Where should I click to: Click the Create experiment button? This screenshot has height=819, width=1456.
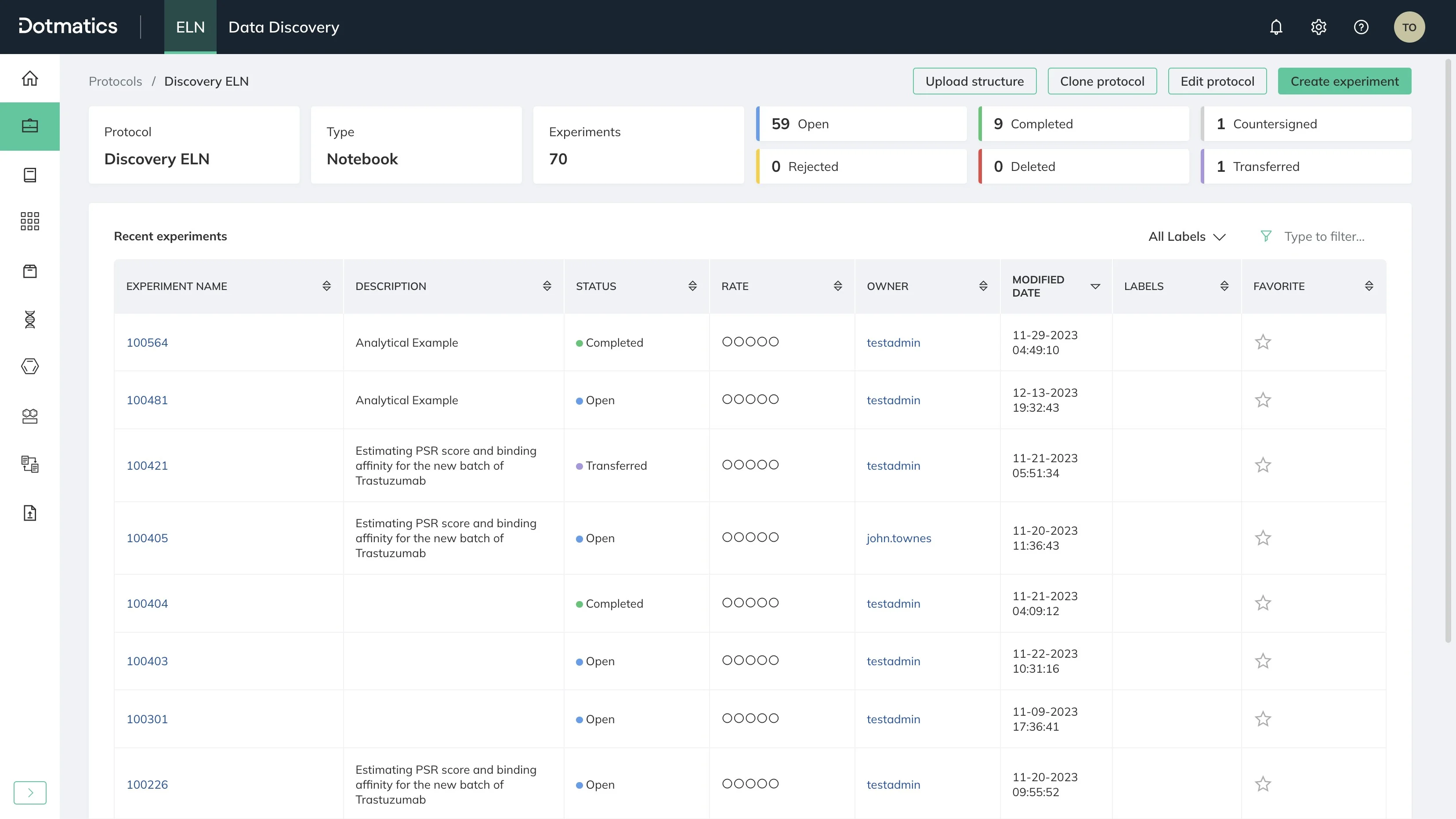click(1345, 81)
